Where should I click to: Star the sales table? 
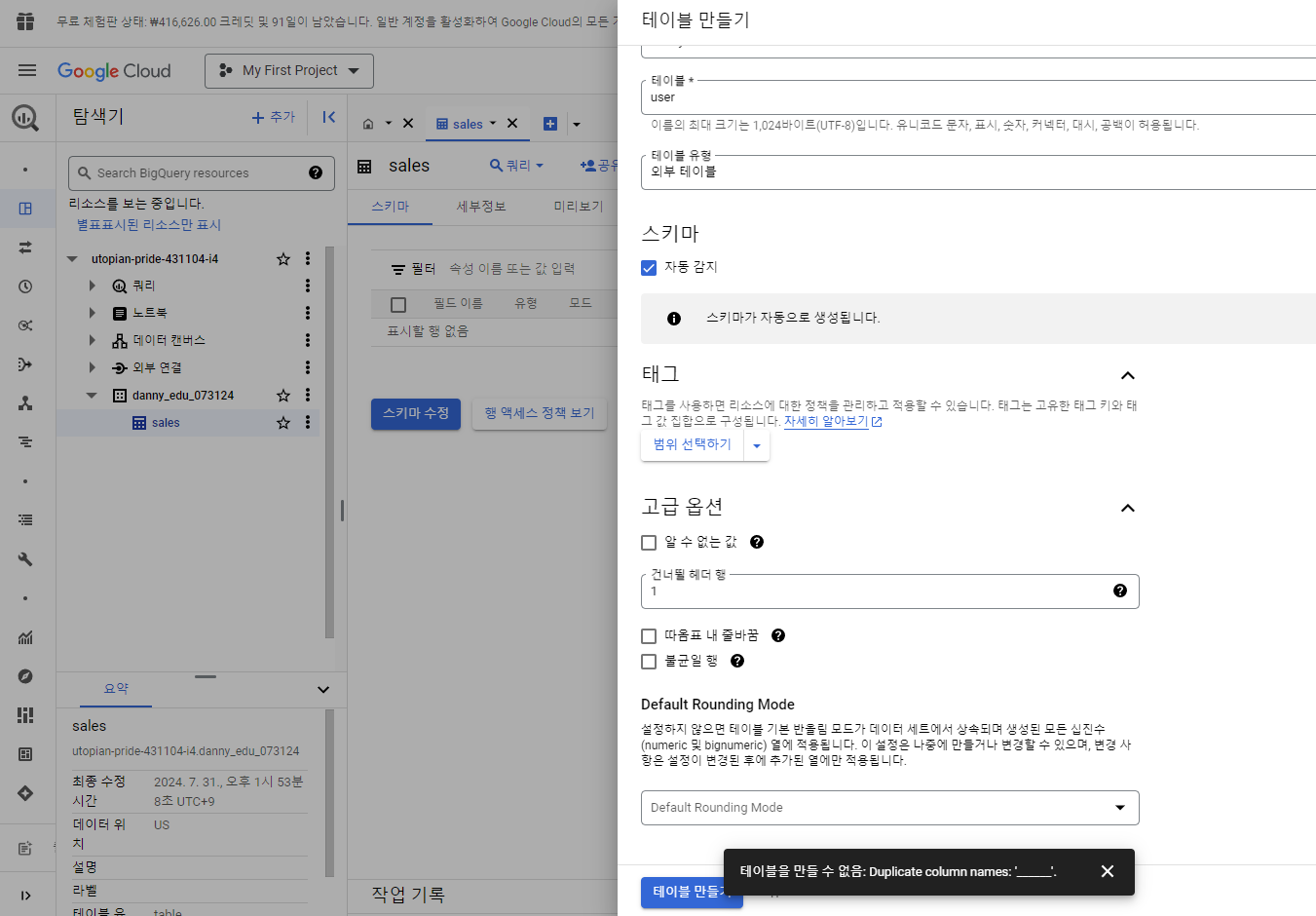pyautogui.click(x=283, y=423)
